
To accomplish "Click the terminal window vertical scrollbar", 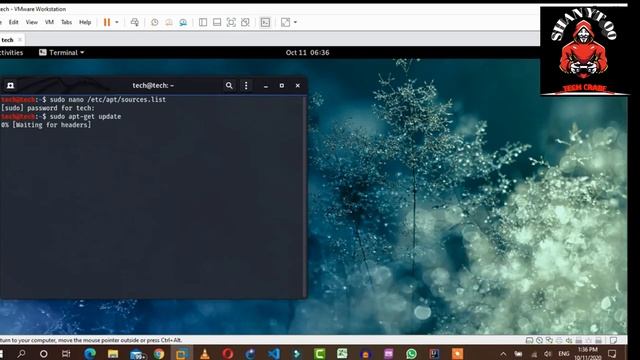I will 304,196.
